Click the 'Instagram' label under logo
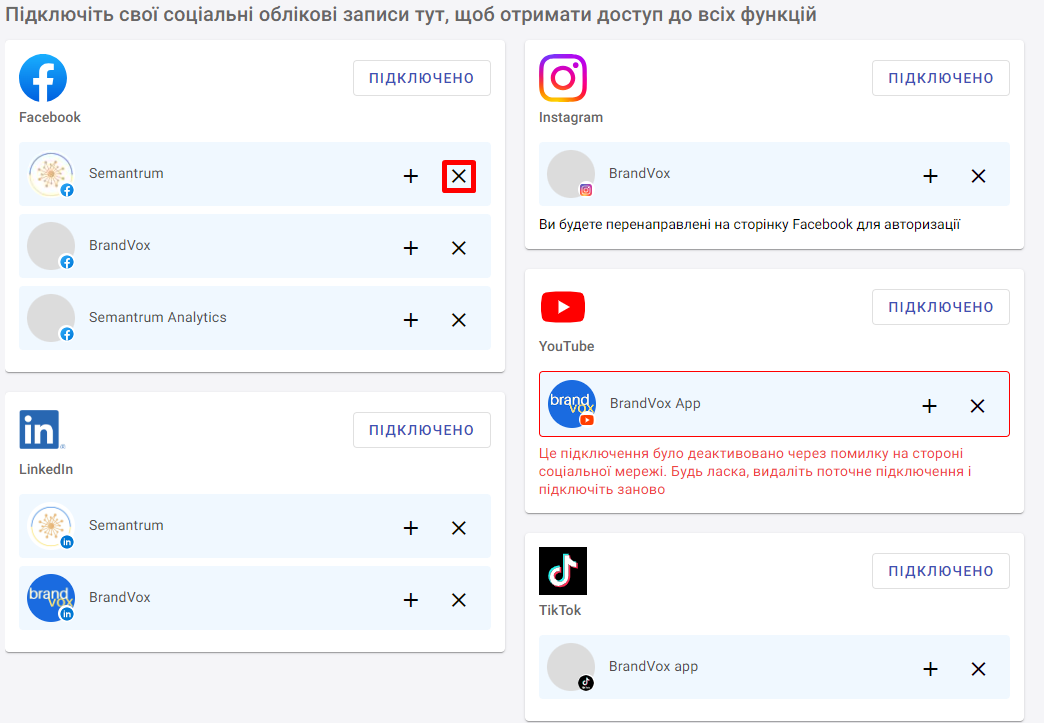The image size is (1044, 723). click(x=571, y=118)
